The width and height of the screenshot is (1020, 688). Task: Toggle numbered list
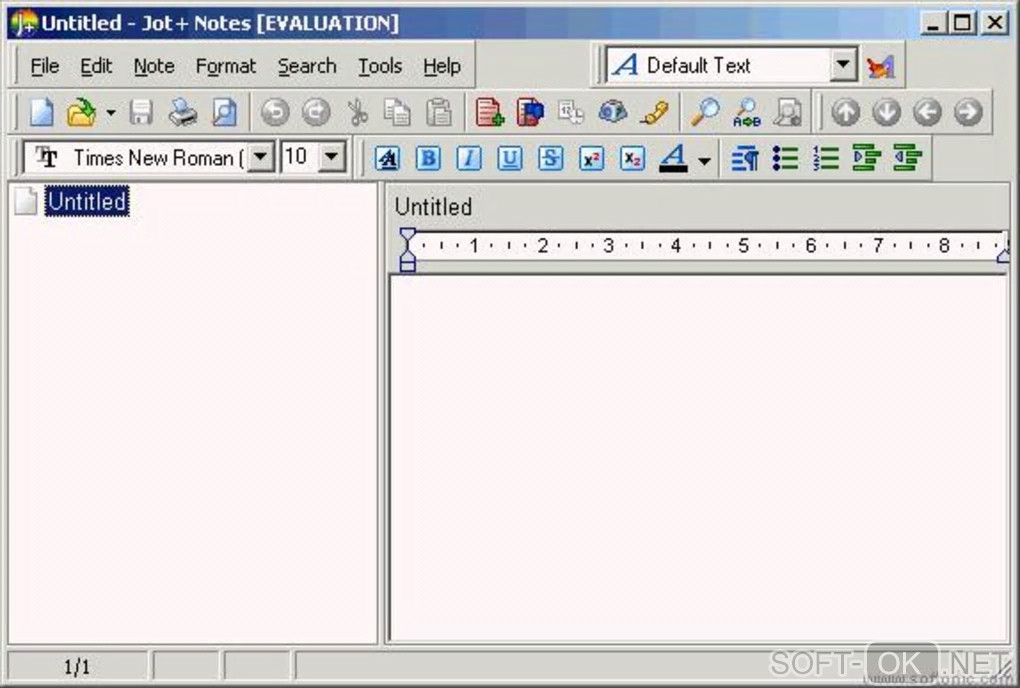click(826, 158)
